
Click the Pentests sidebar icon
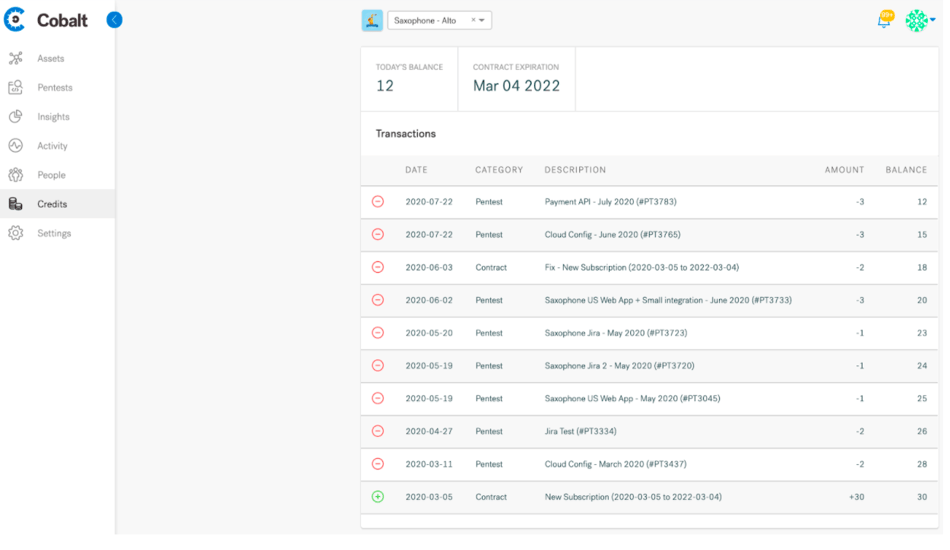tap(16, 87)
